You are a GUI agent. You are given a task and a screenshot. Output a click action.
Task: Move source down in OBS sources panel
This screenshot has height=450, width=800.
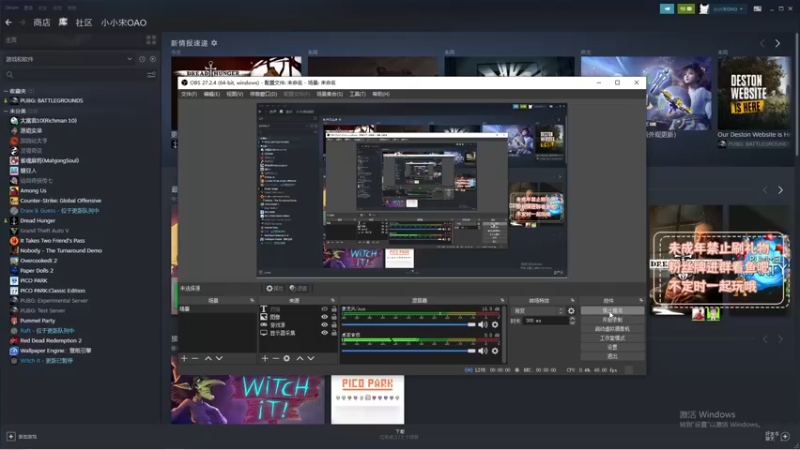(311, 359)
